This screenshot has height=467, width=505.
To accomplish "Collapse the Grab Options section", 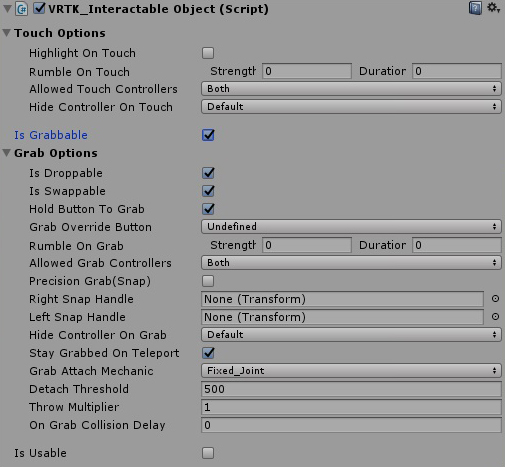I will pyautogui.click(x=7, y=153).
